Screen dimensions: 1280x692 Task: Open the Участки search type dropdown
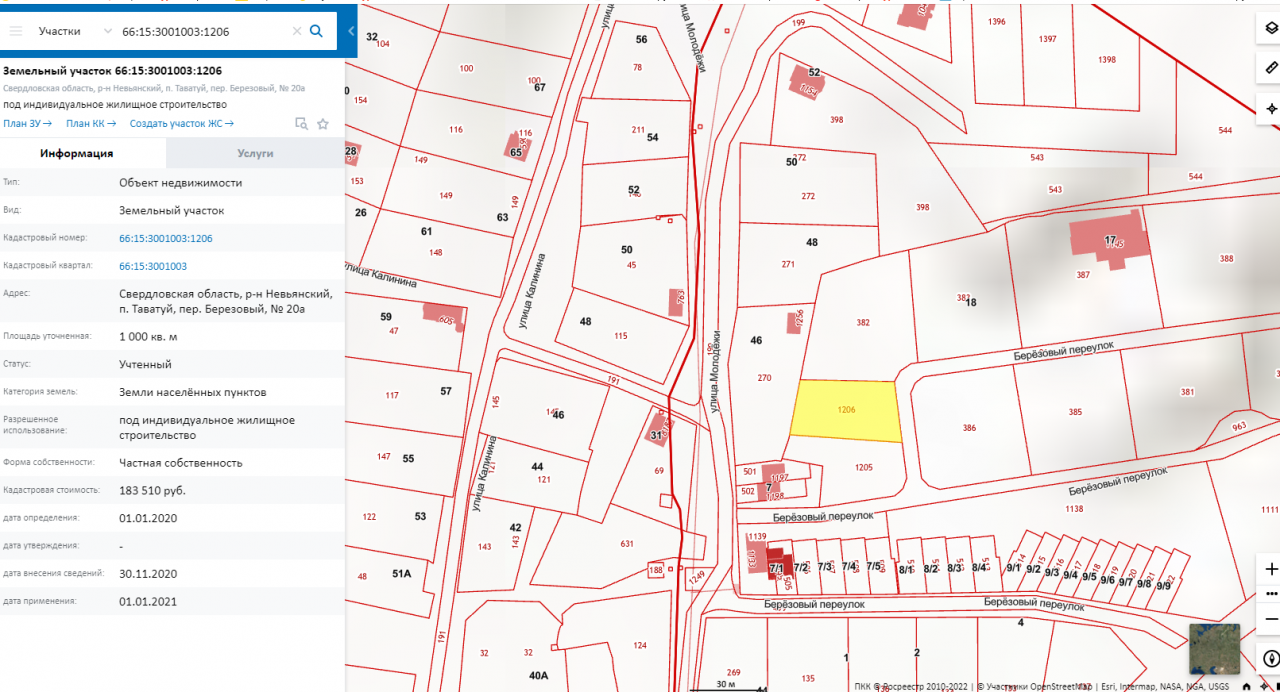[x=74, y=31]
